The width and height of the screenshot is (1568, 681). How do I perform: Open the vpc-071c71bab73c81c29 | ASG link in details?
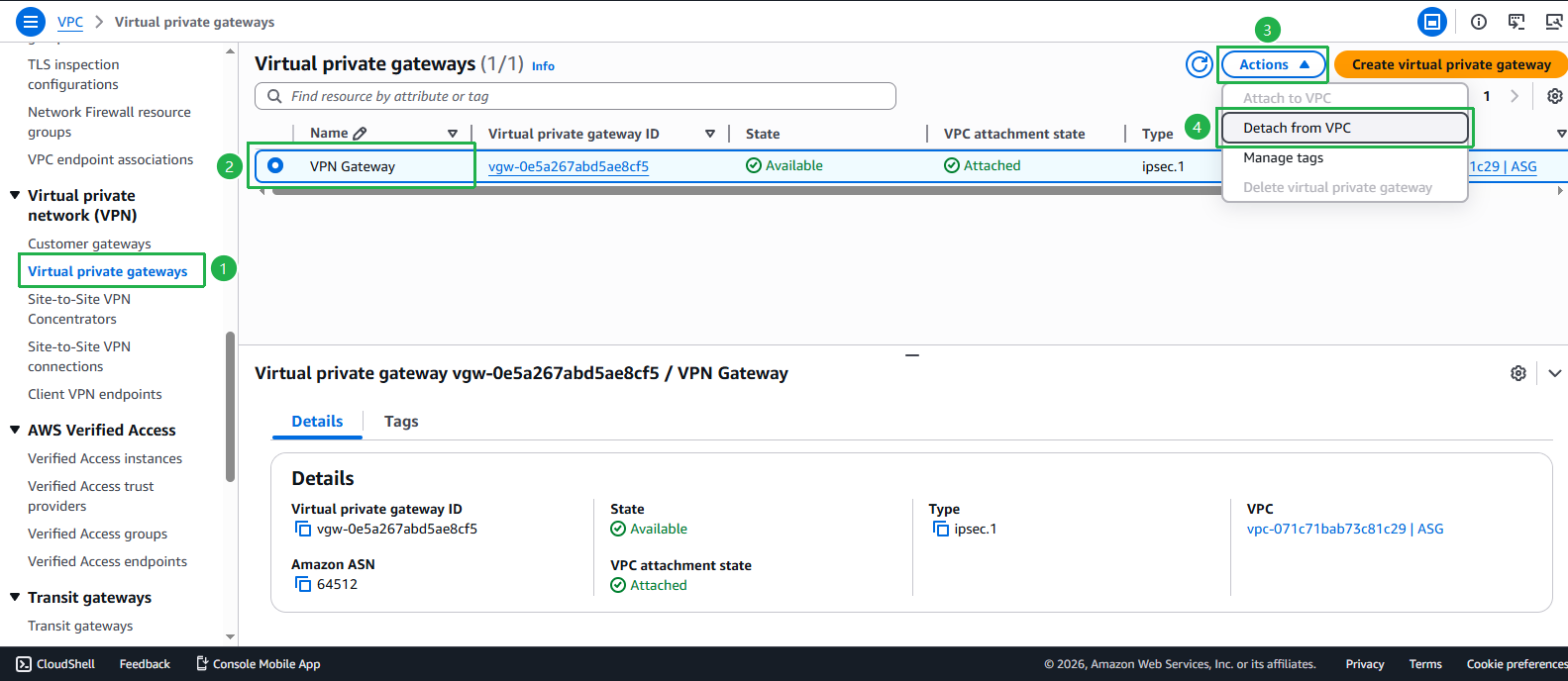(1345, 529)
